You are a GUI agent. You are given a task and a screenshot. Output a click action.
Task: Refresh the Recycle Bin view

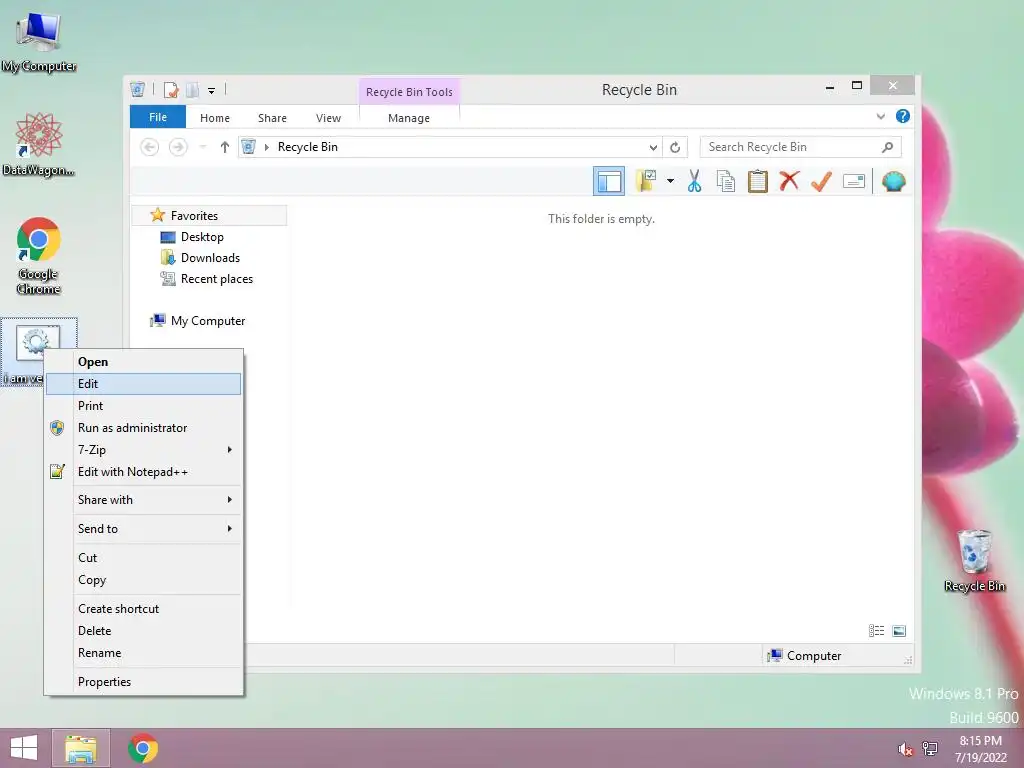pos(675,147)
